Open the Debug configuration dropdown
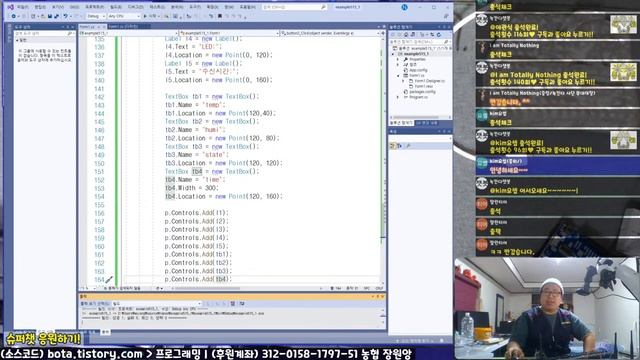 [x=96, y=16]
